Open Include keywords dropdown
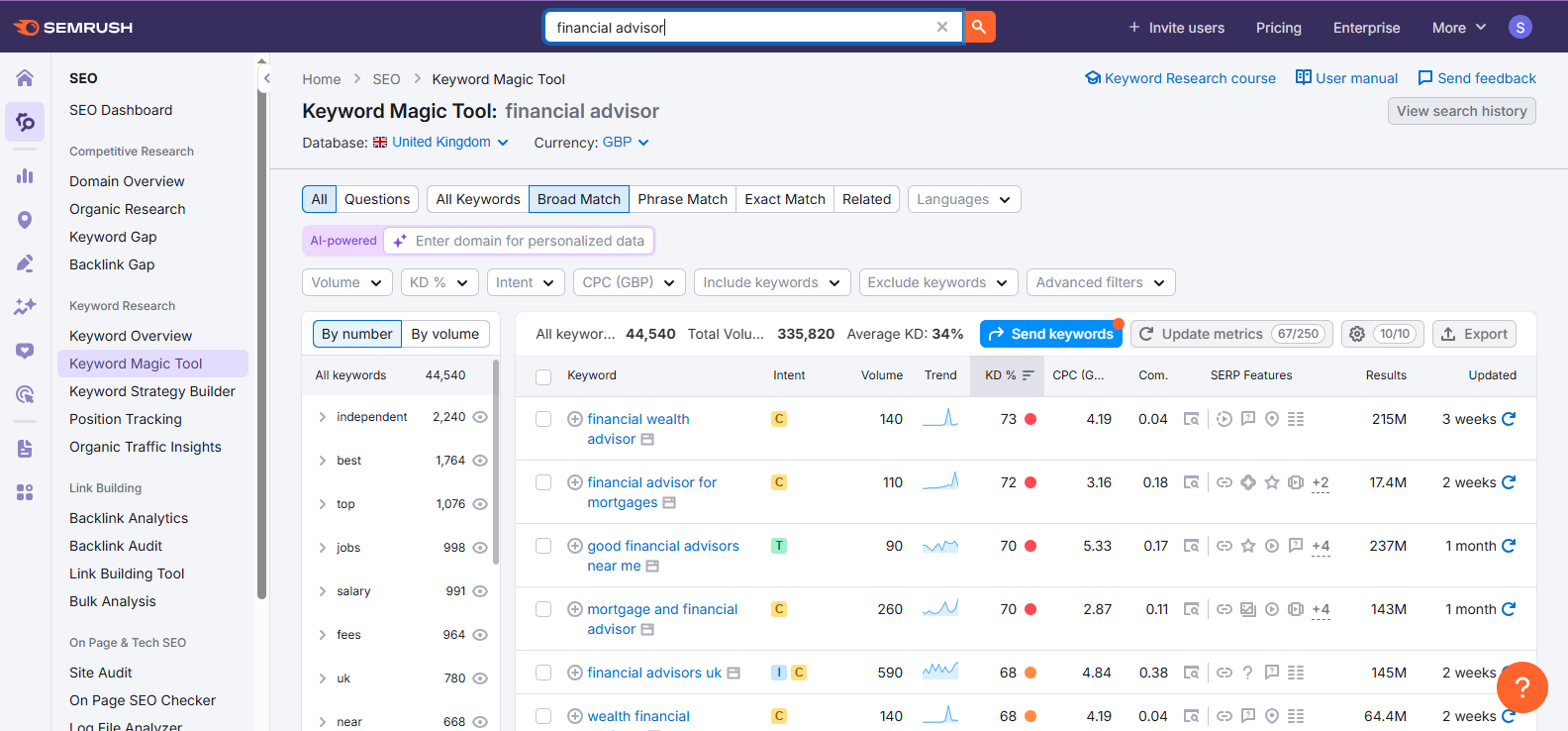The height and width of the screenshot is (731, 1568). point(772,282)
